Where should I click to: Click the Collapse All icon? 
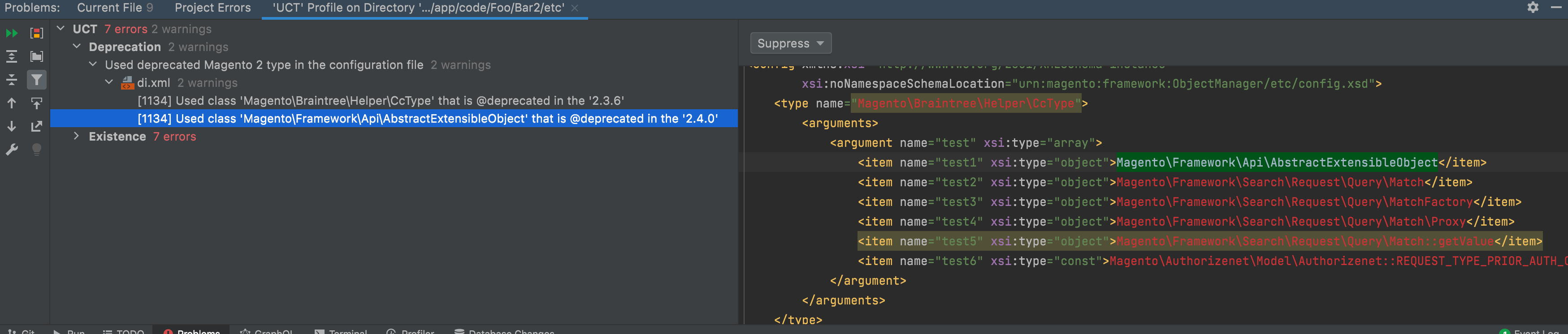pyautogui.click(x=12, y=80)
